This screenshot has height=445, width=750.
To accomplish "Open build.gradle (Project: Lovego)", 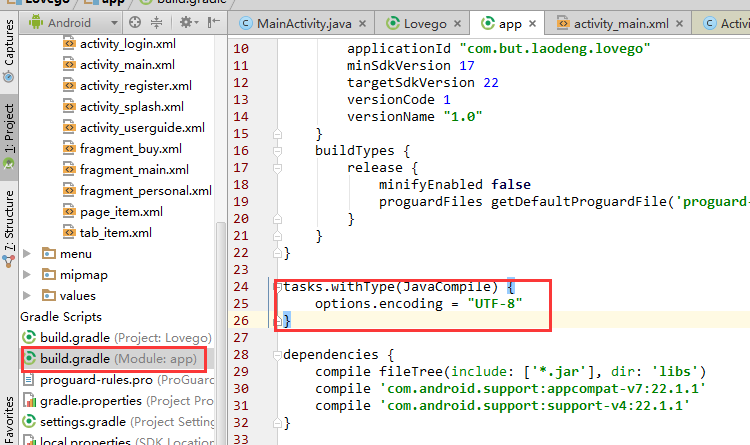I will [126, 338].
